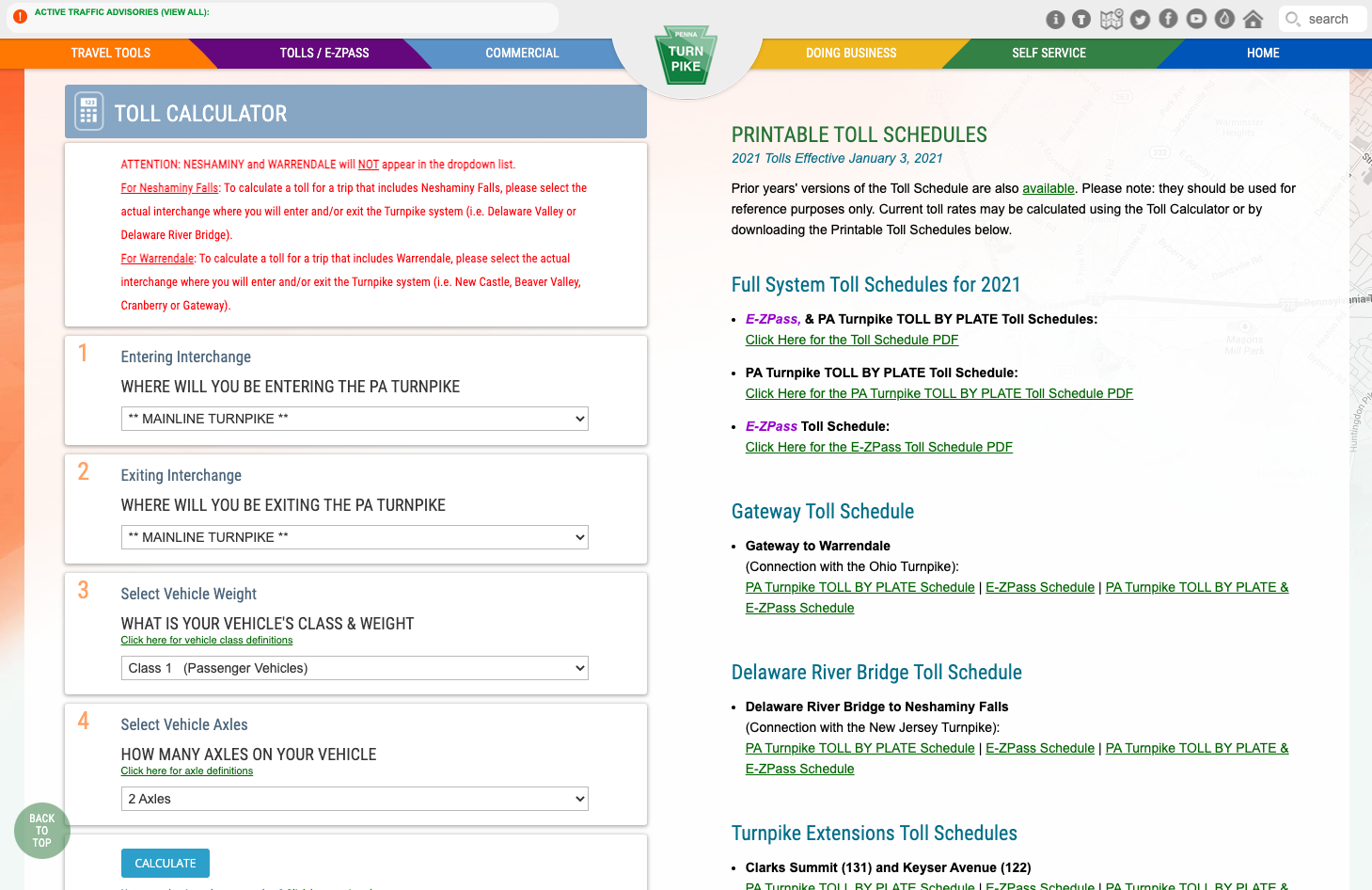This screenshot has height=890, width=1372.
Task: Open the Commercial menu
Action: [x=522, y=54]
